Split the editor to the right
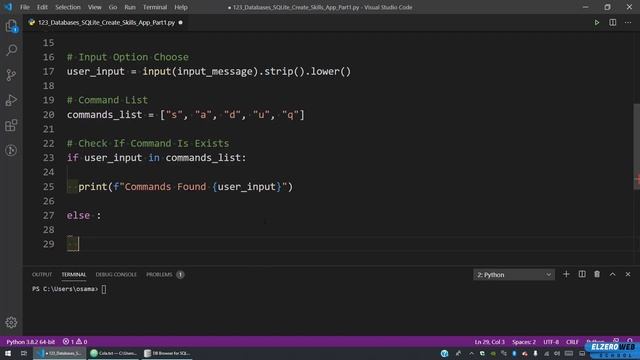The image size is (640, 360). (x=613, y=22)
